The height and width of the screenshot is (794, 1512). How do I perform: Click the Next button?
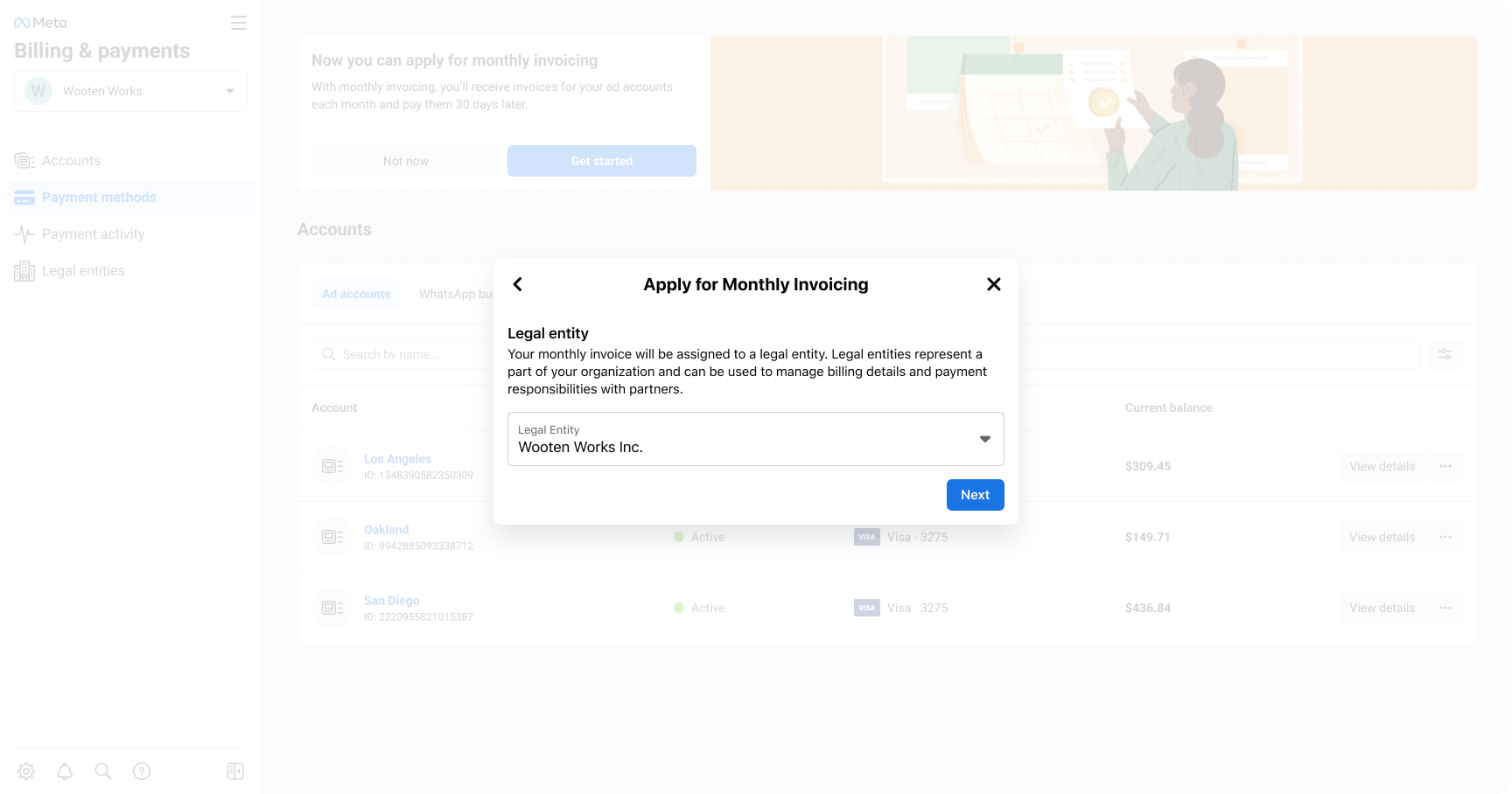tap(976, 495)
